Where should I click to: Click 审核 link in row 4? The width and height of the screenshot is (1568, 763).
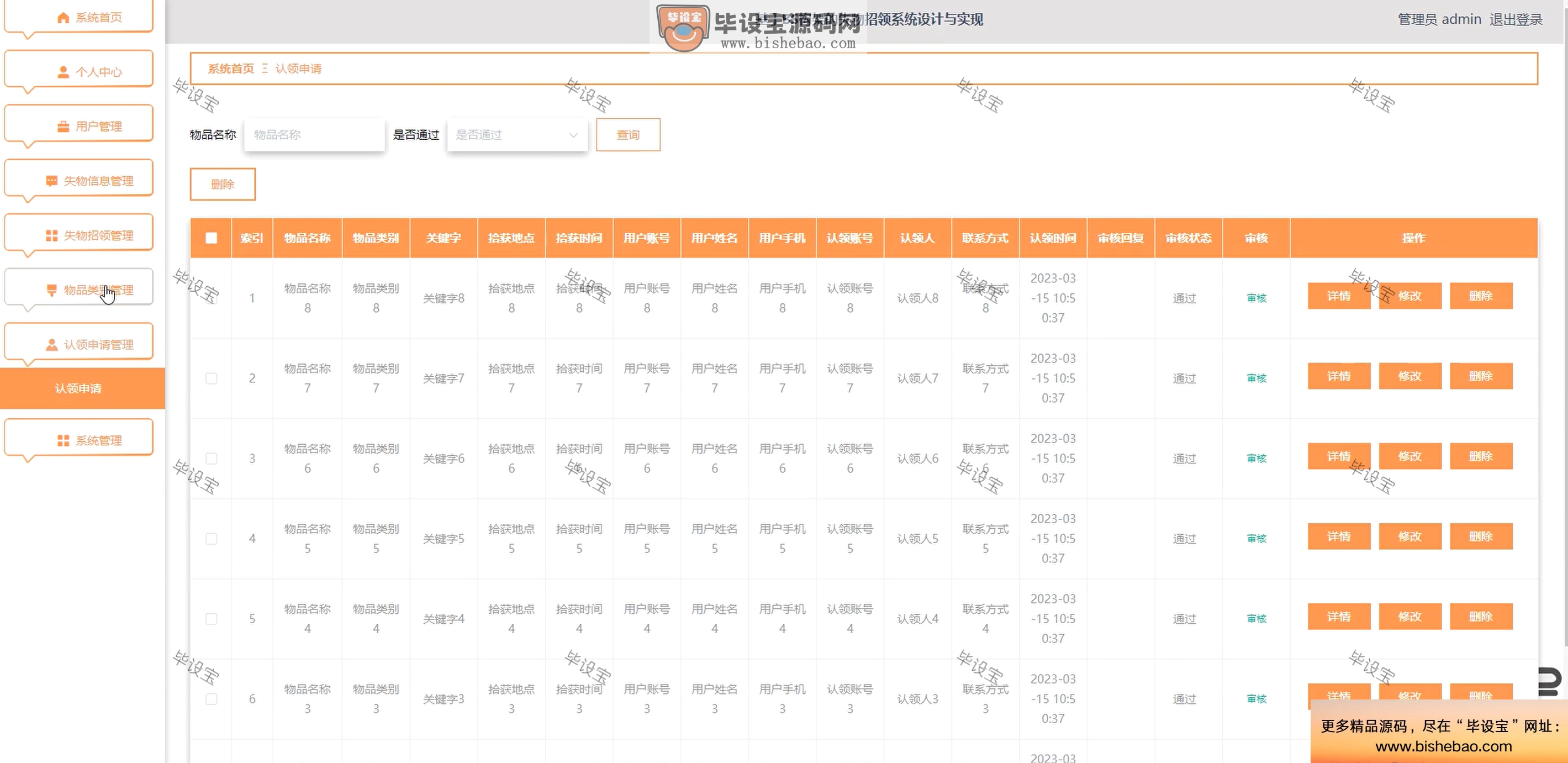point(1256,538)
